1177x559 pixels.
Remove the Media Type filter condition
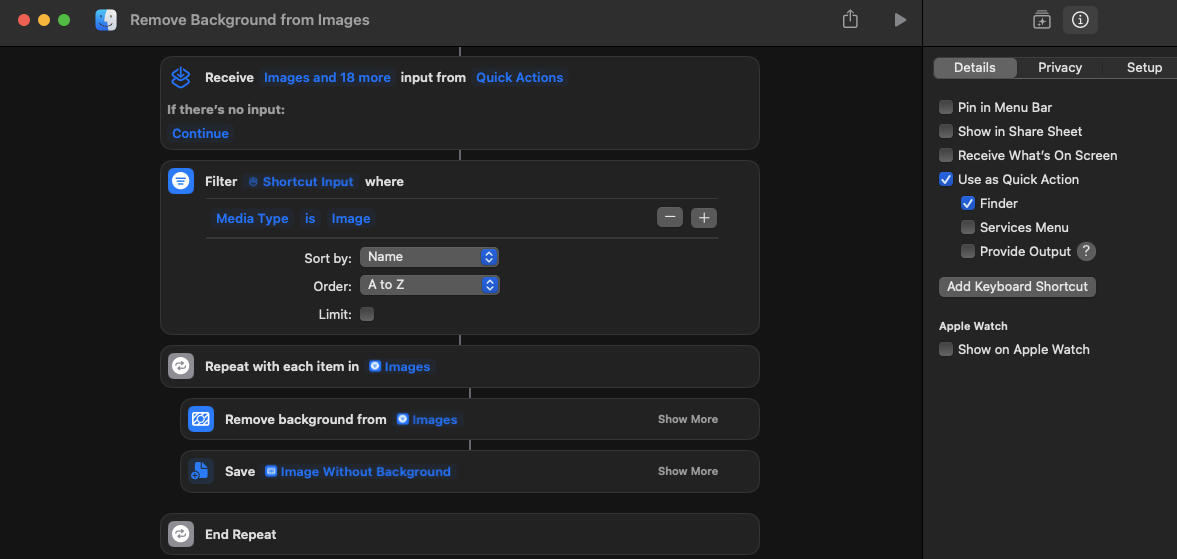tap(670, 217)
